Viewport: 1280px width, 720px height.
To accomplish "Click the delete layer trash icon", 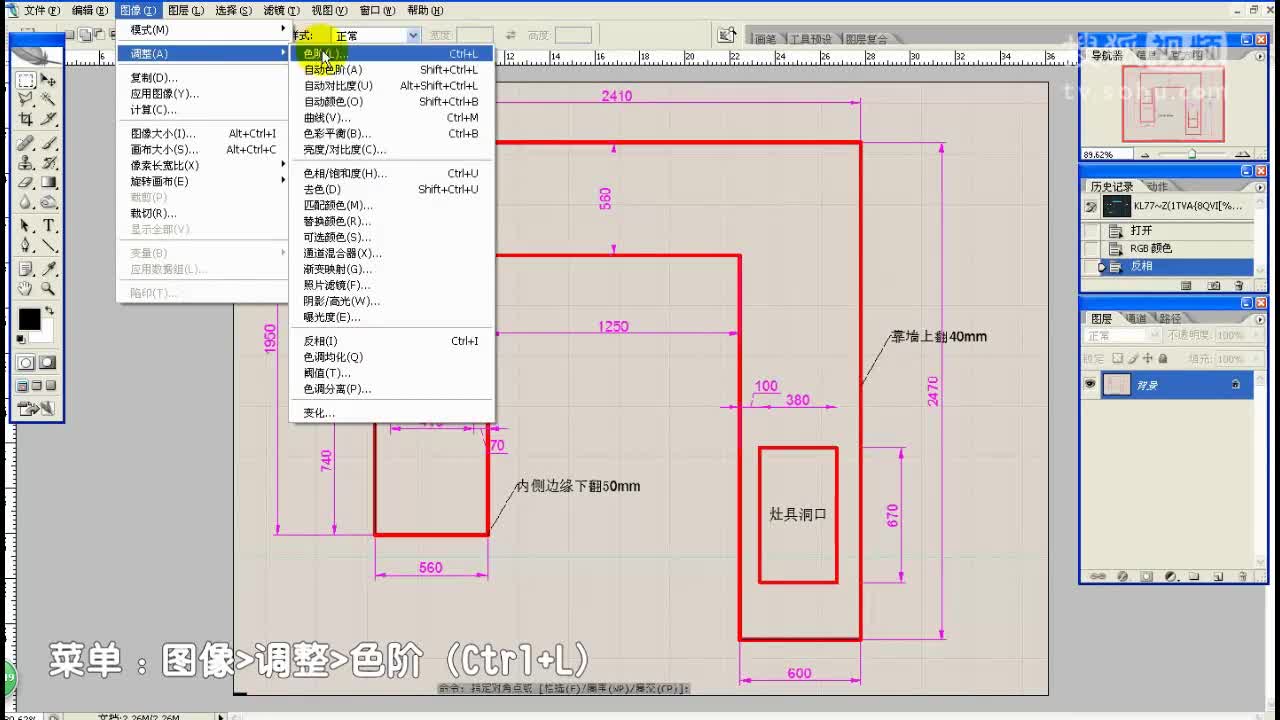I will click(1243, 576).
